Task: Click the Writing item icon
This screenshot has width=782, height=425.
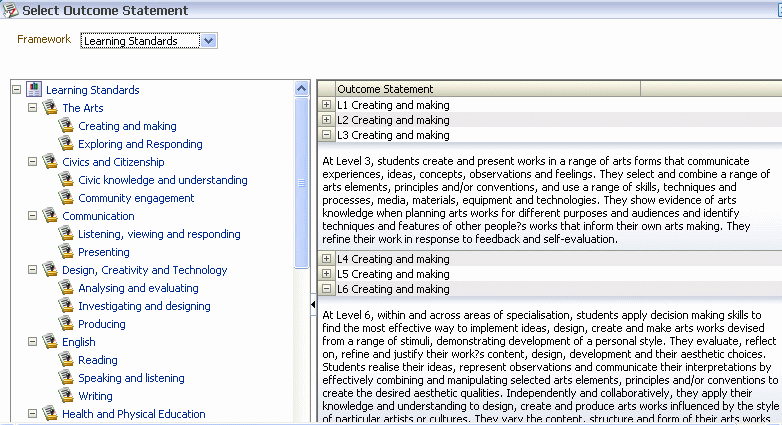Action: pos(66,395)
